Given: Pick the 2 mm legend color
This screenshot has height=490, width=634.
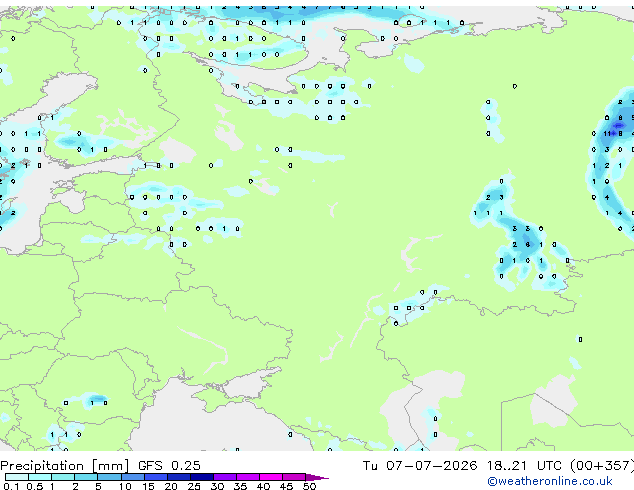Looking at the screenshot, I should point(86,477).
